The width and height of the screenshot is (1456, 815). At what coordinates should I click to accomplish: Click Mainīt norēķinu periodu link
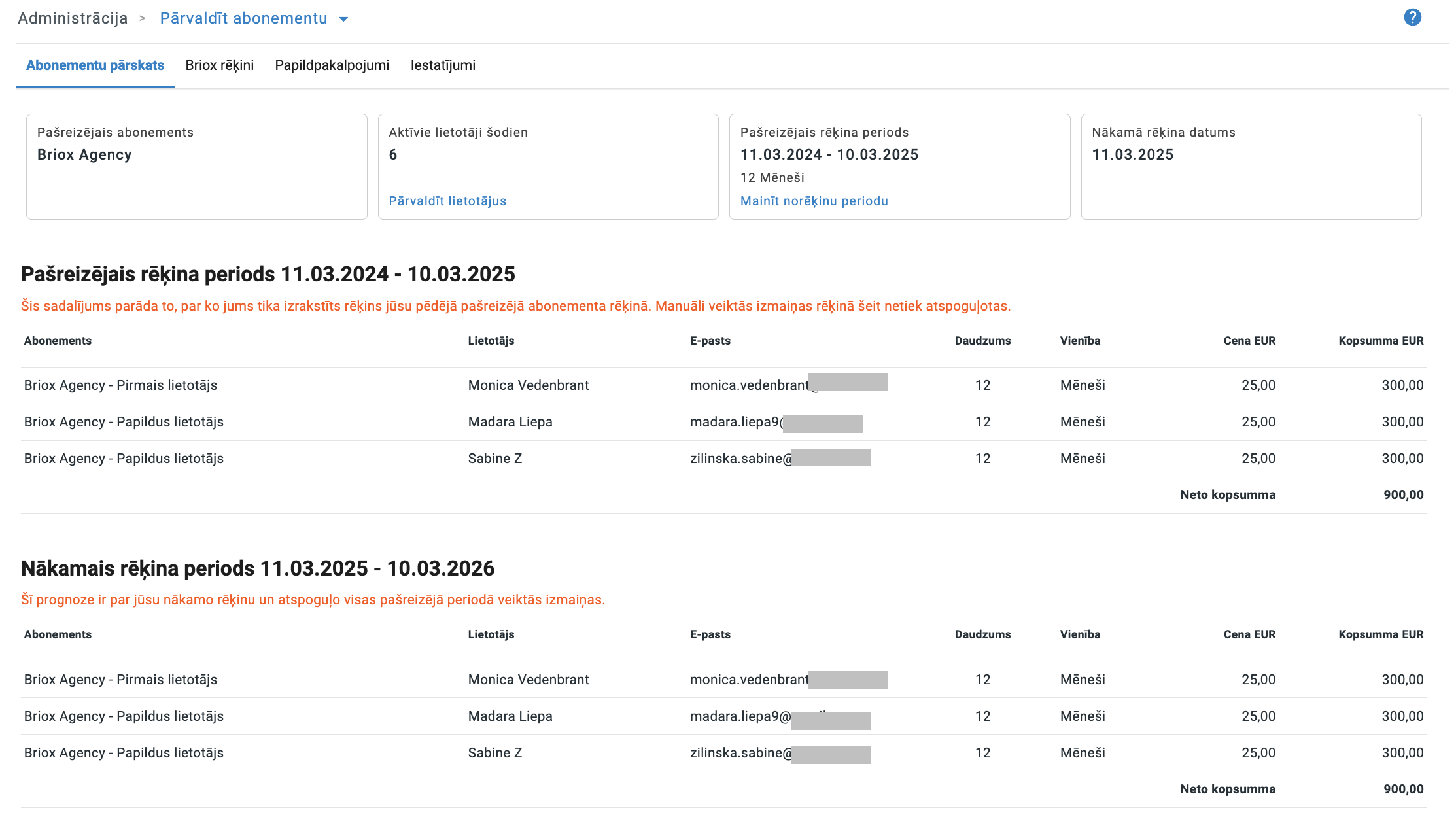pyautogui.click(x=814, y=201)
